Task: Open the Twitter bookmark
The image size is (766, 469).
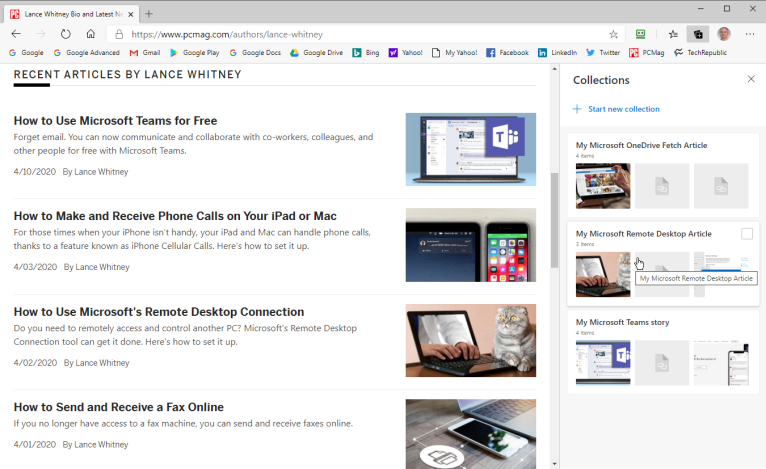Action: 603,53
